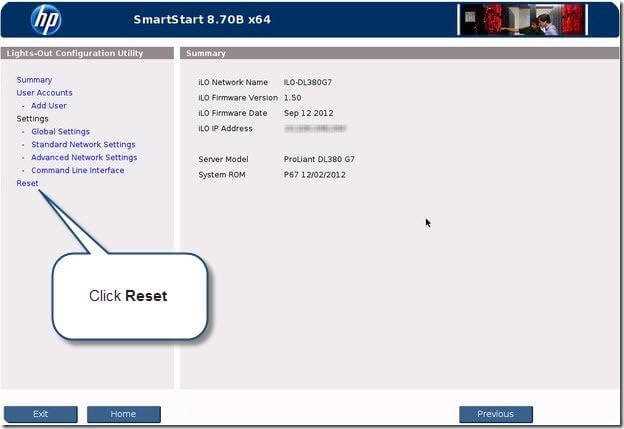
Task: Open the Summary link in sidebar
Action: (34, 80)
